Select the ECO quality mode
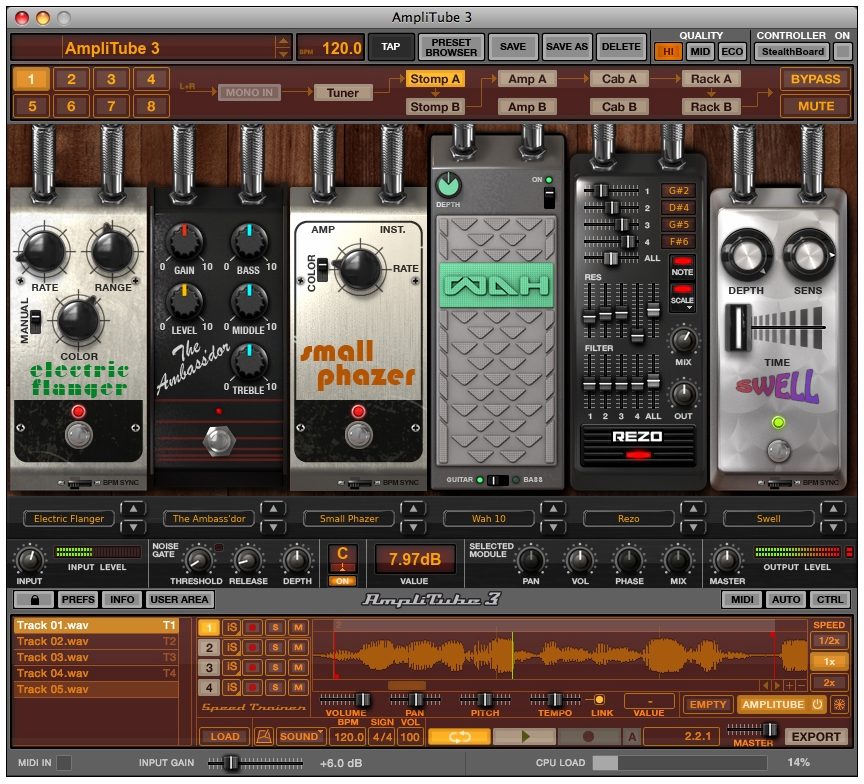 point(732,52)
